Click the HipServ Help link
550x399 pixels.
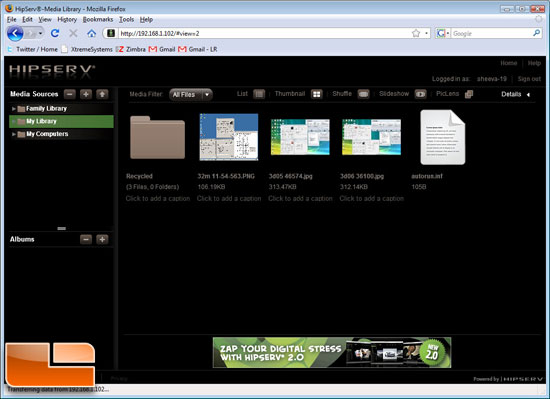pos(534,63)
